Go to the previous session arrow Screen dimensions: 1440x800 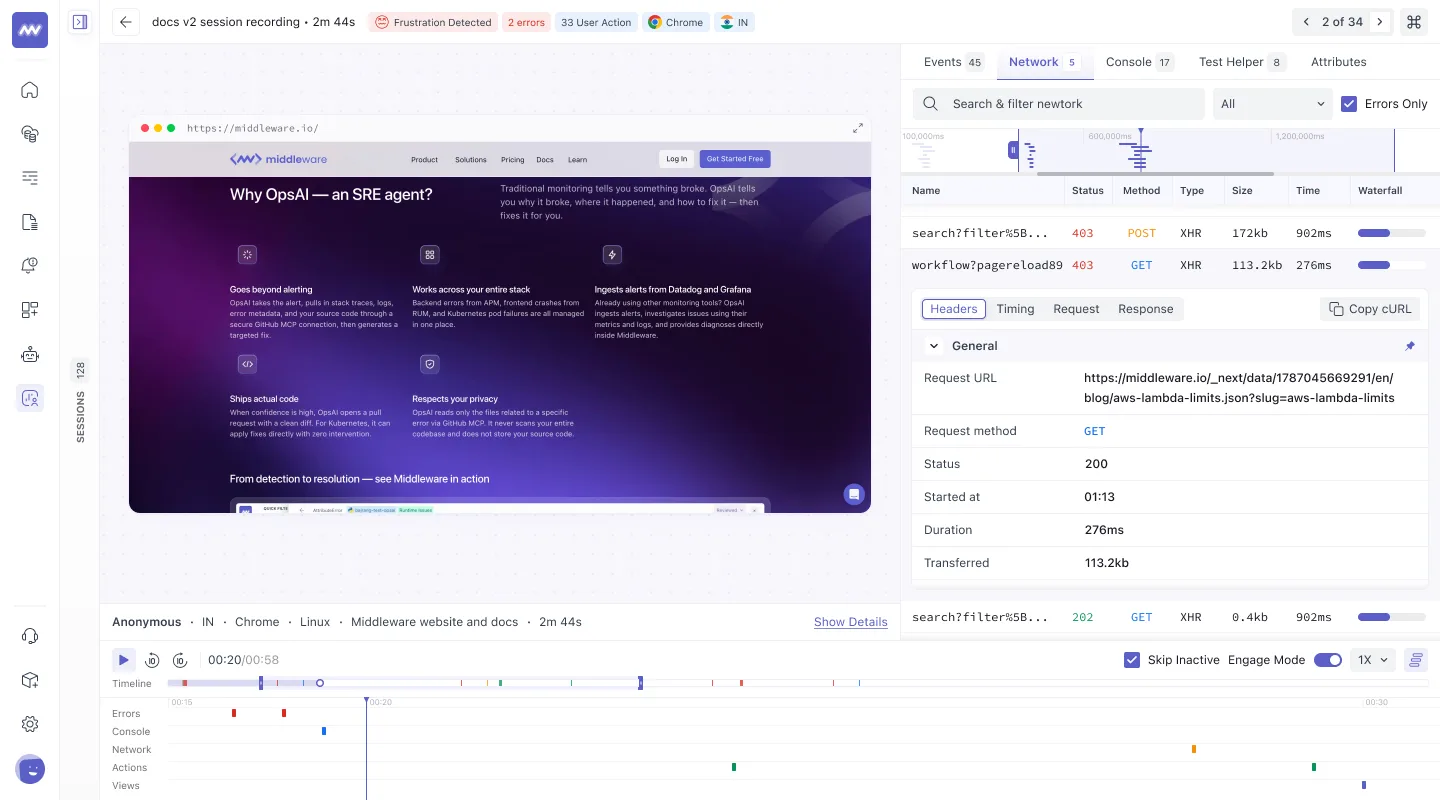(1306, 22)
